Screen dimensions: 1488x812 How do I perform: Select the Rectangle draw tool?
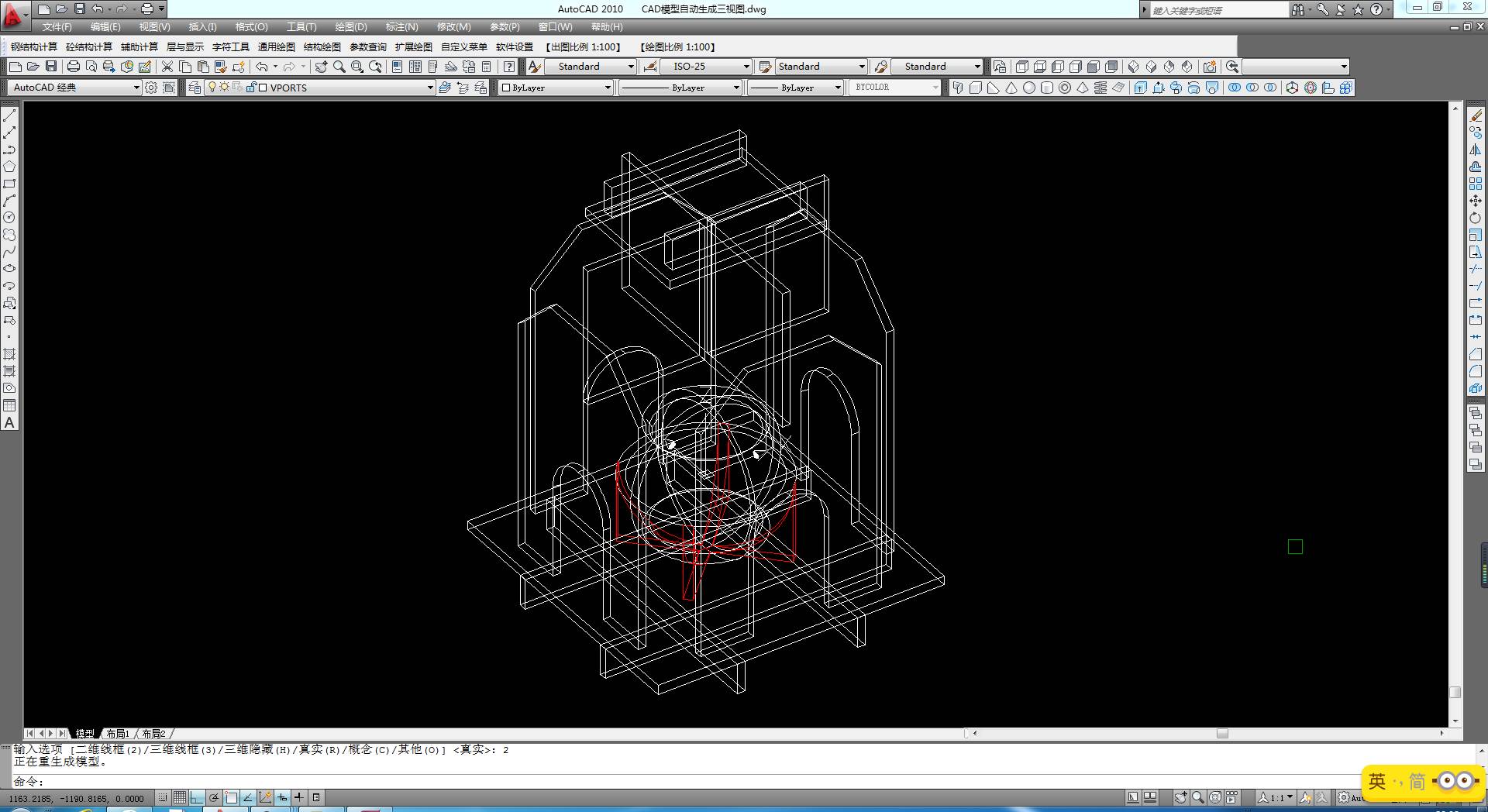point(9,184)
